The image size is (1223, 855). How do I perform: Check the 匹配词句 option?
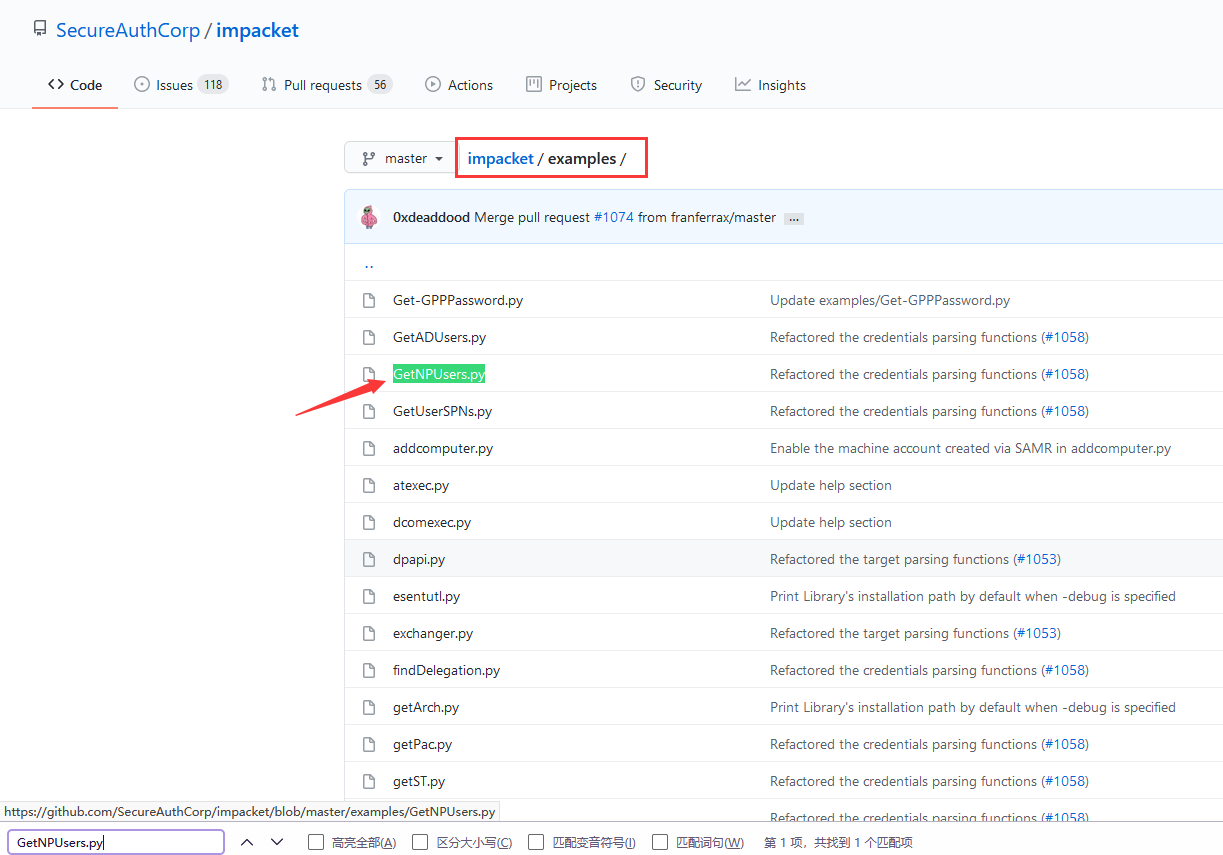click(660, 842)
